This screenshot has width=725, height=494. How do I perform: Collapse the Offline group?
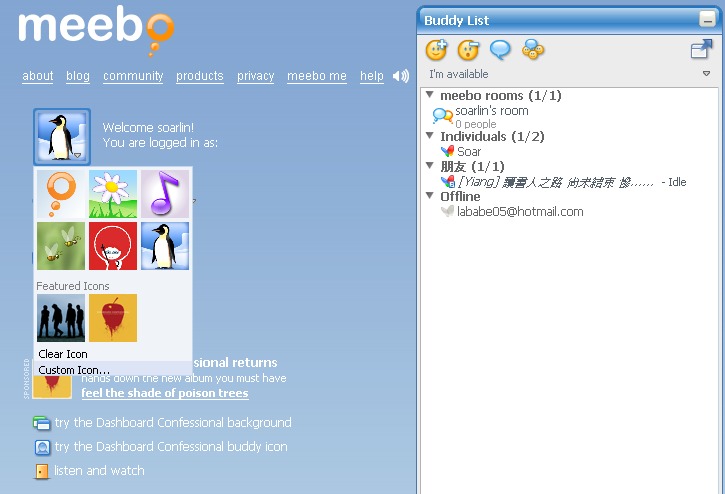[430, 195]
